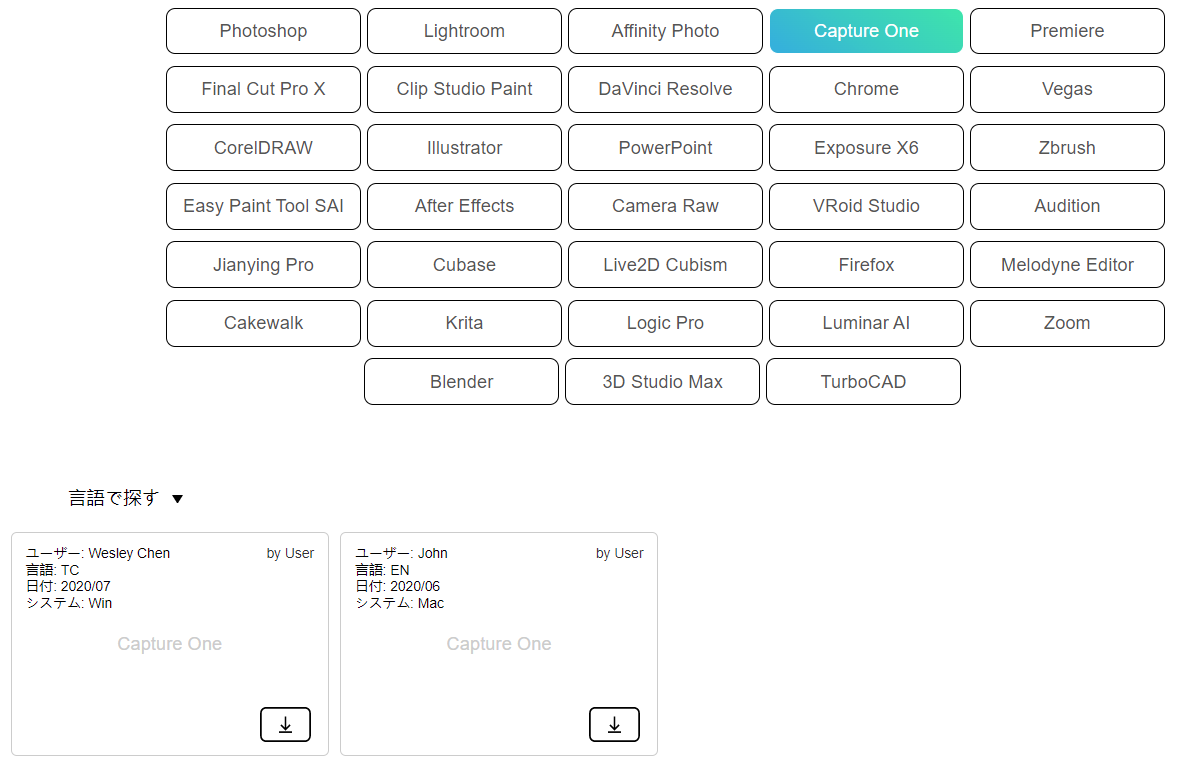Expand the 言語で探す language filter
Screen dimensions: 1178x766
(x=126, y=498)
